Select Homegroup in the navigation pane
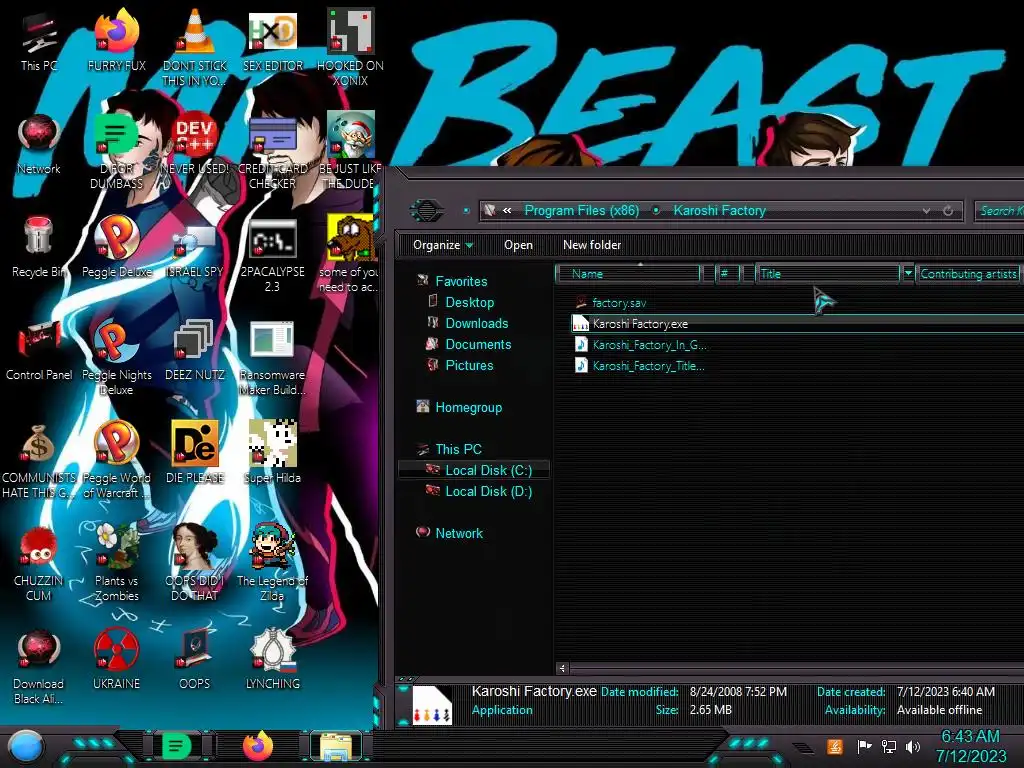 coord(468,408)
